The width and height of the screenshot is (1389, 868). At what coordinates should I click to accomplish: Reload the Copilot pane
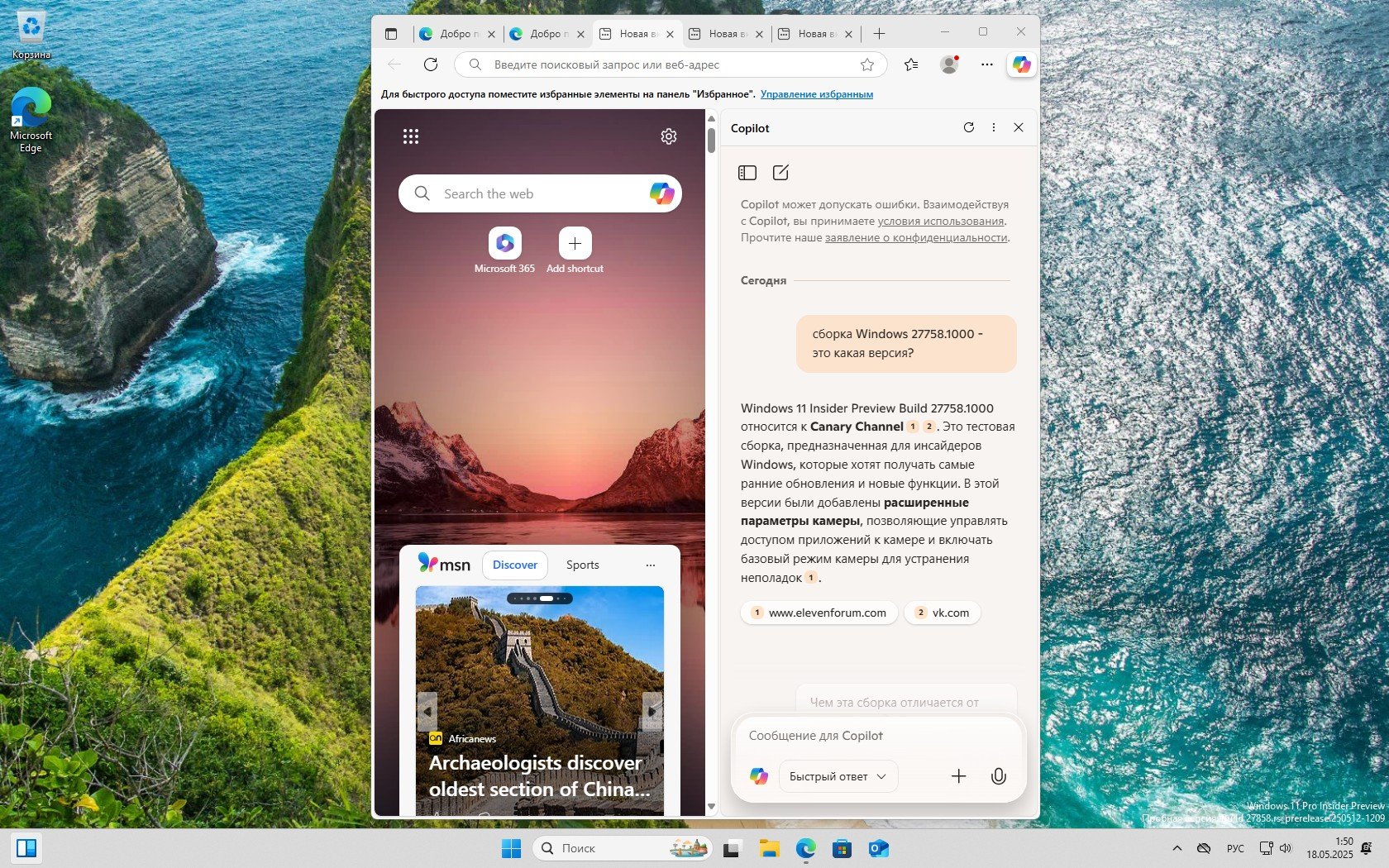pos(969,127)
